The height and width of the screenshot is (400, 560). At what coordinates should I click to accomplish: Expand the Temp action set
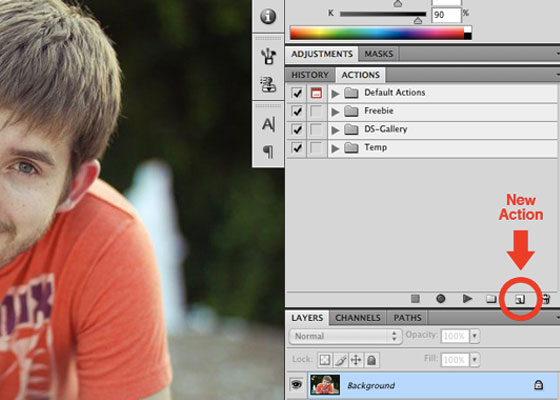click(335, 148)
